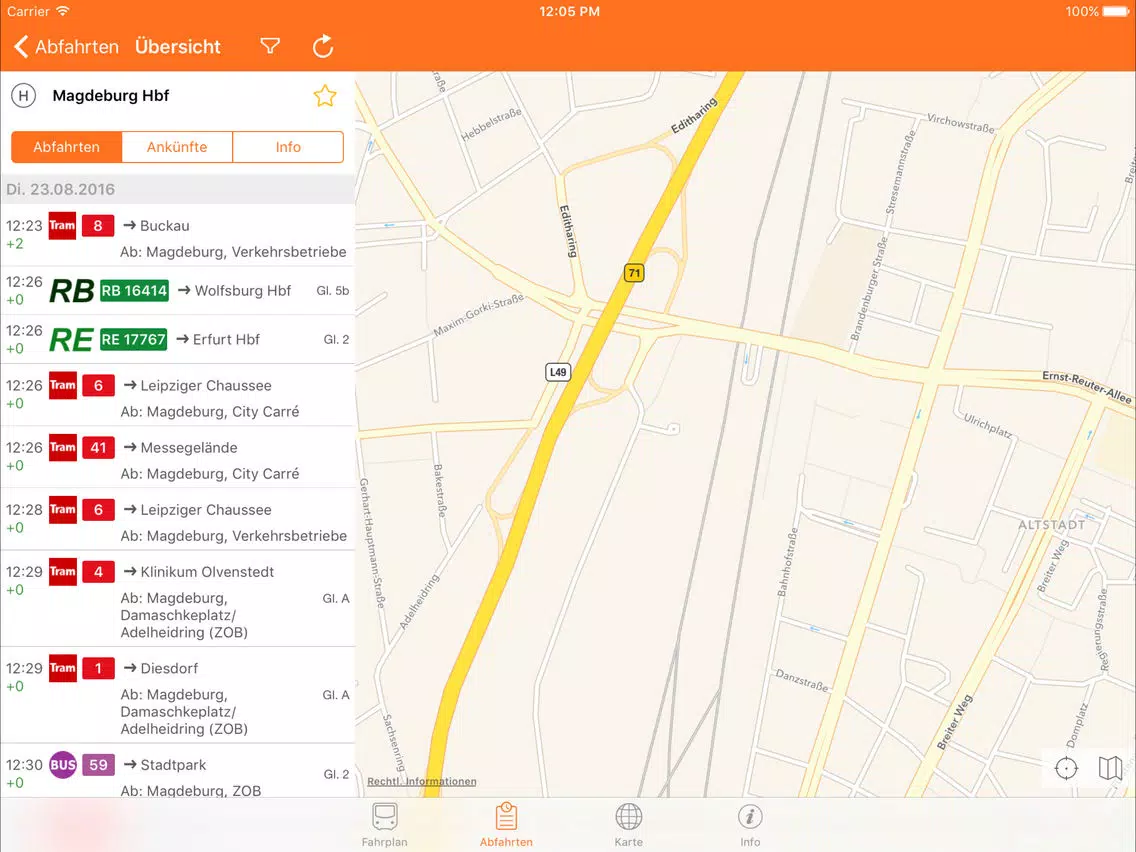The height and width of the screenshot is (852, 1136).
Task: Select RE 17767 to Erfurt Hbf
Action: click(178, 339)
